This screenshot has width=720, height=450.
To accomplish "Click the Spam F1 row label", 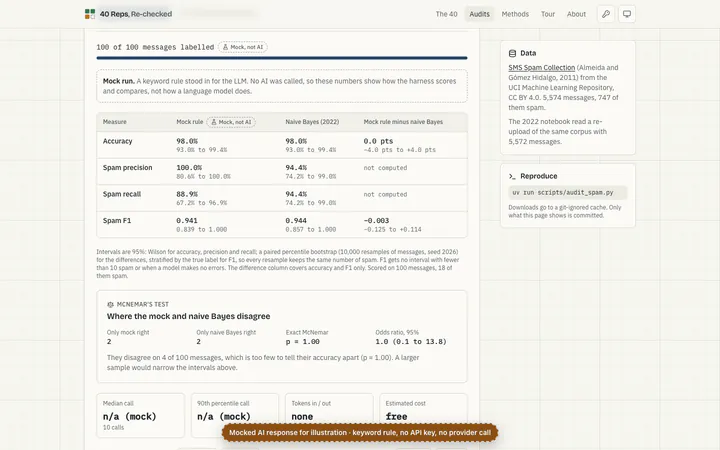I will point(117,221).
